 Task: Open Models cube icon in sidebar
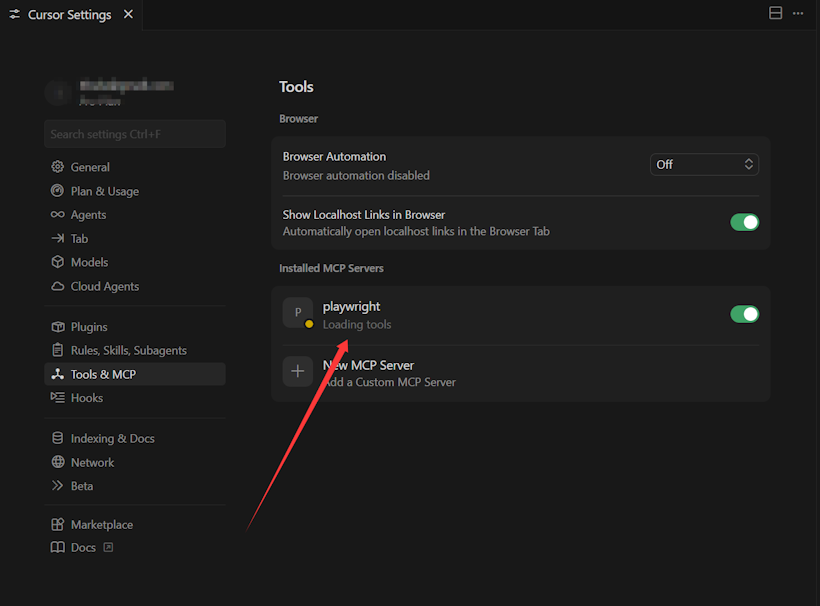pos(58,262)
